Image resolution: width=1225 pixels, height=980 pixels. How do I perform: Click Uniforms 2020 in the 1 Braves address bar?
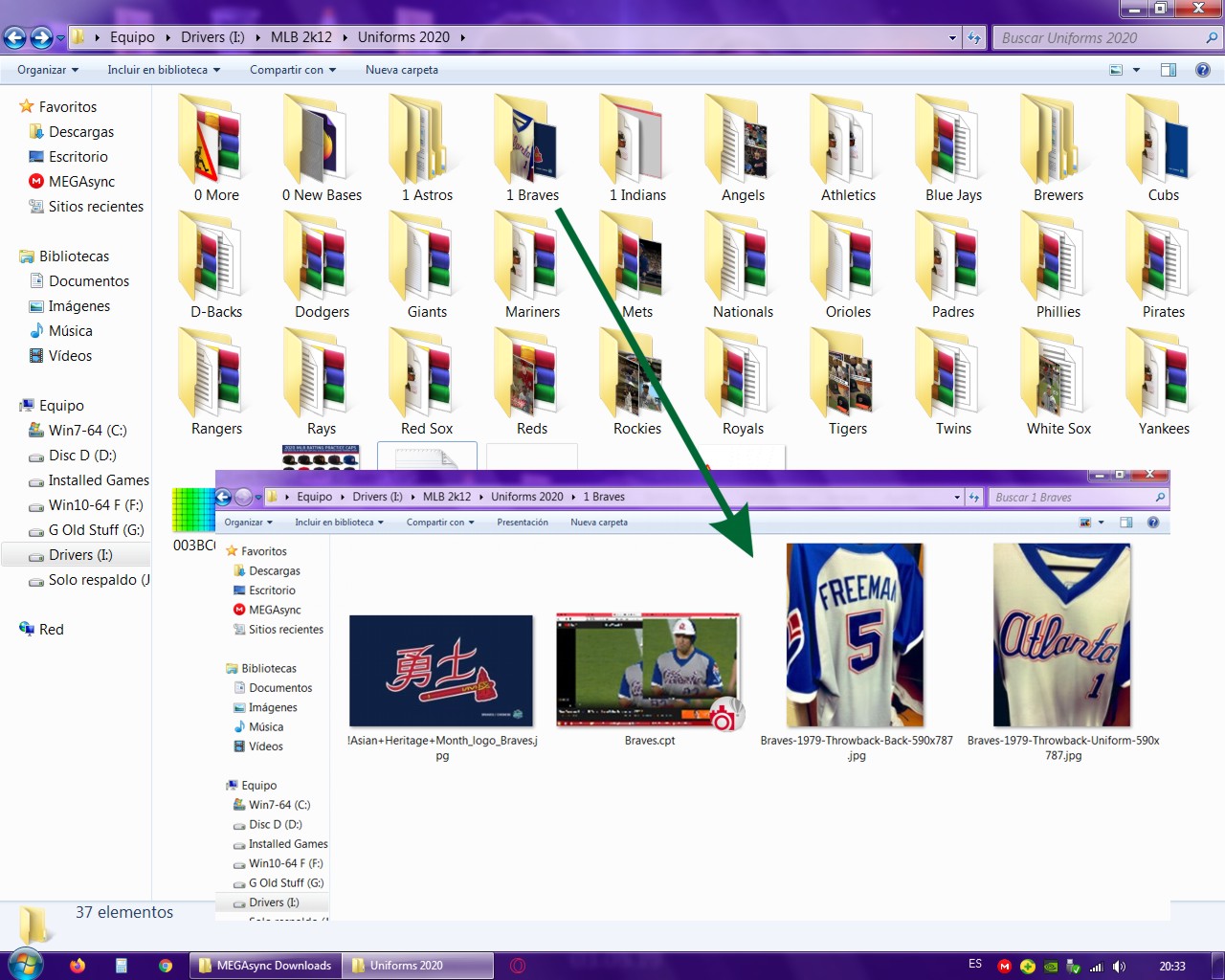tap(527, 497)
